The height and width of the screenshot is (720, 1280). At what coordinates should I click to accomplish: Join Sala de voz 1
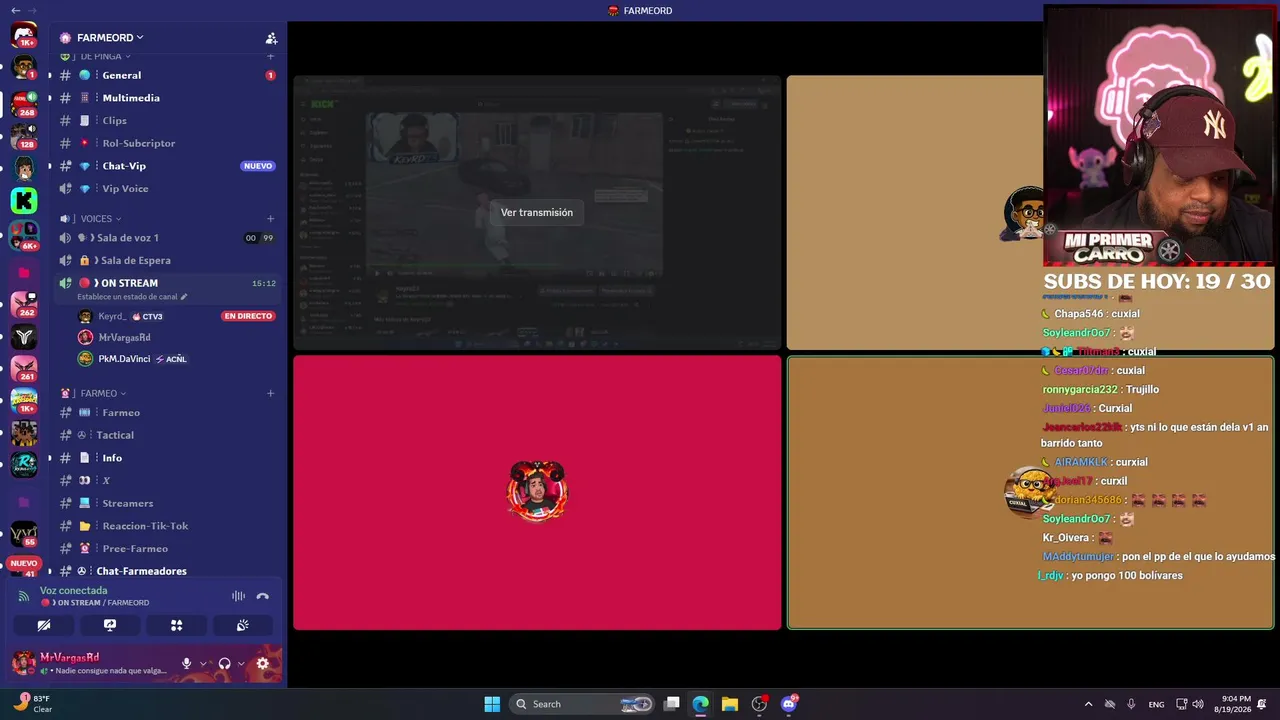point(166,238)
